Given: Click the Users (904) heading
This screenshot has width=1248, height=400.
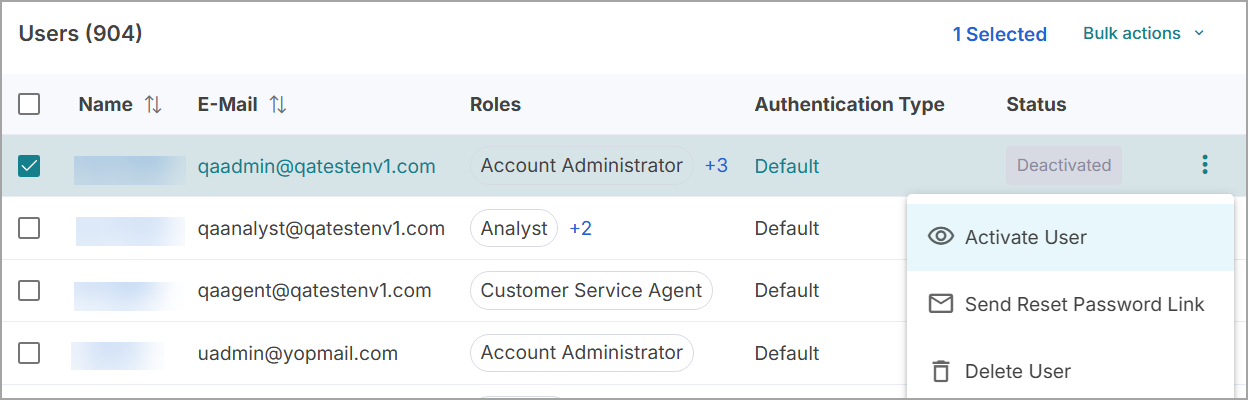Looking at the screenshot, I should click(81, 34).
